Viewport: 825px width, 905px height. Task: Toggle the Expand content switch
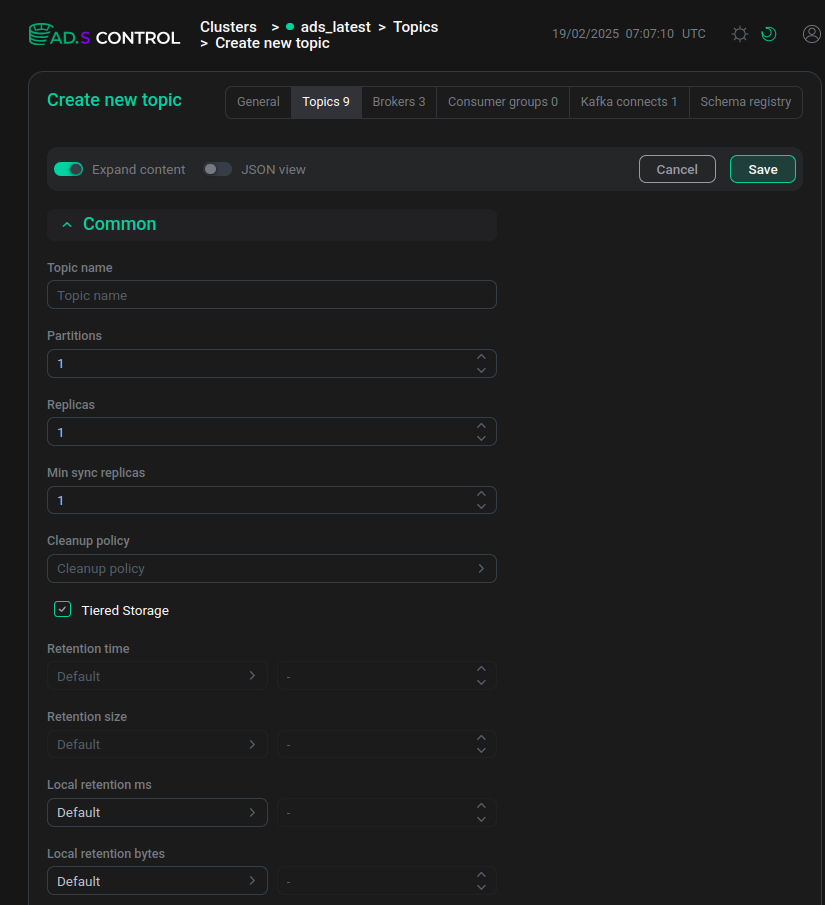point(69,169)
